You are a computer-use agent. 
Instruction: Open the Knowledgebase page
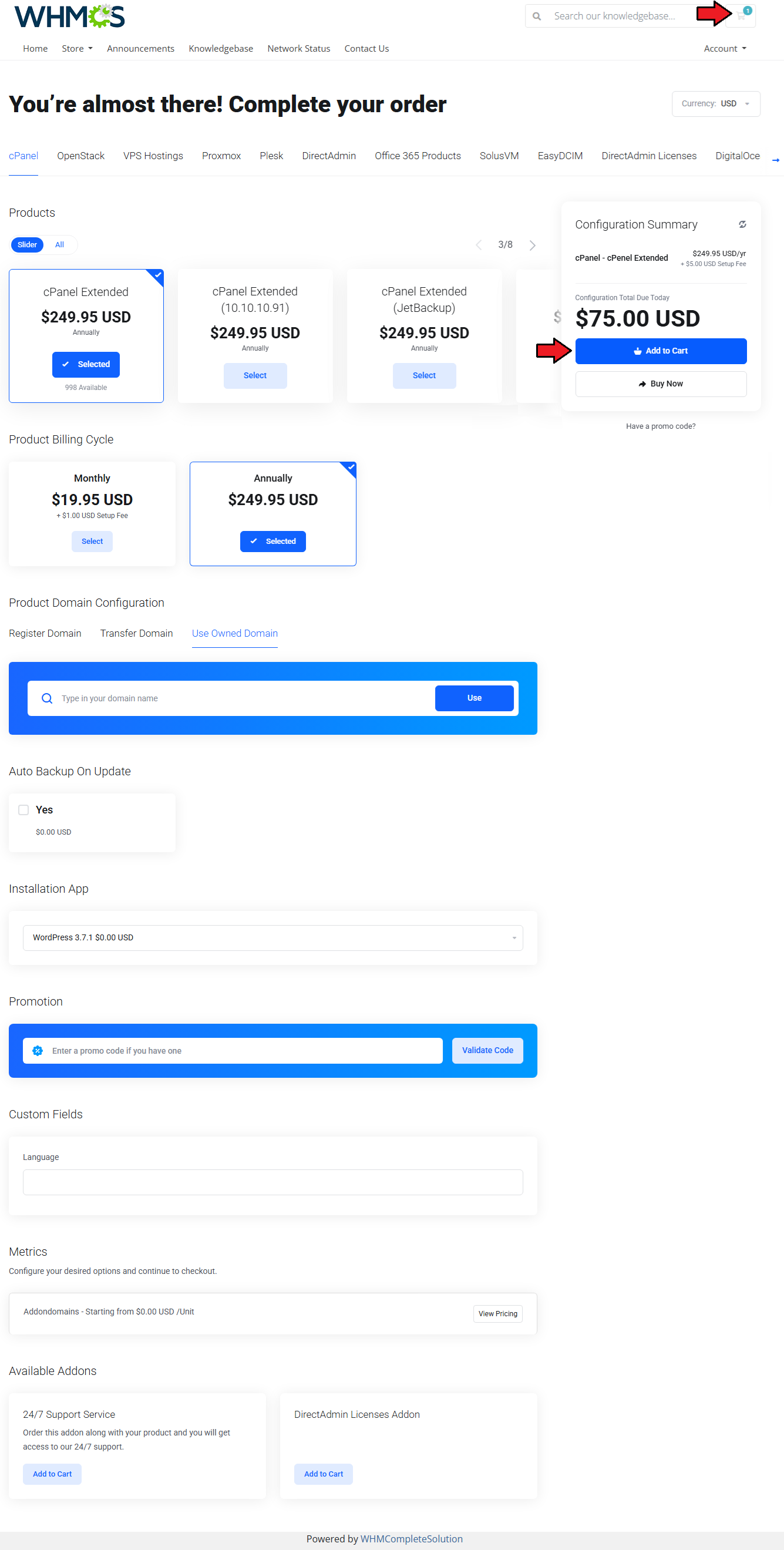(221, 49)
